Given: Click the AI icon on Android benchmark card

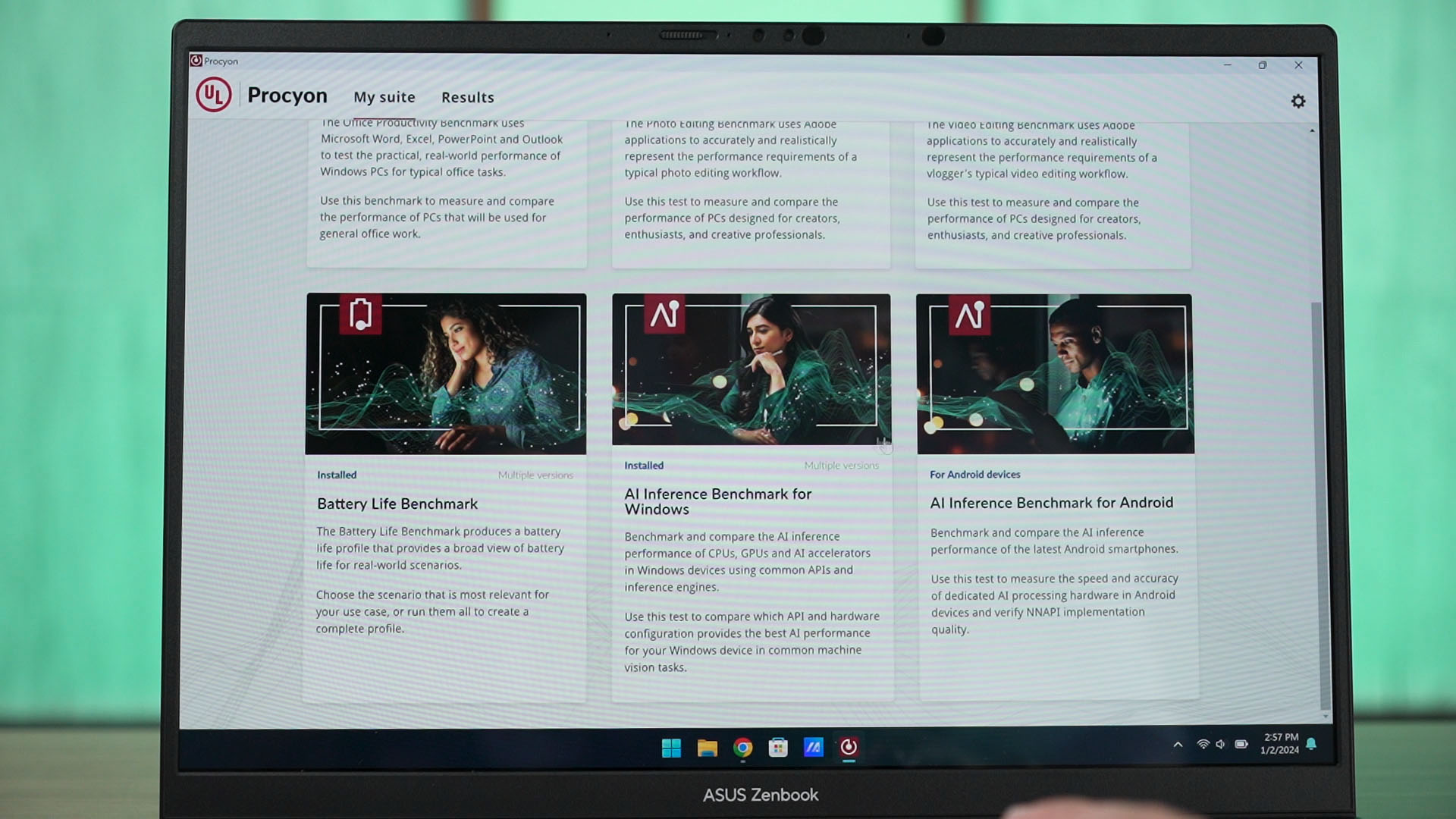Looking at the screenshot, I should (x=969, y=315).
